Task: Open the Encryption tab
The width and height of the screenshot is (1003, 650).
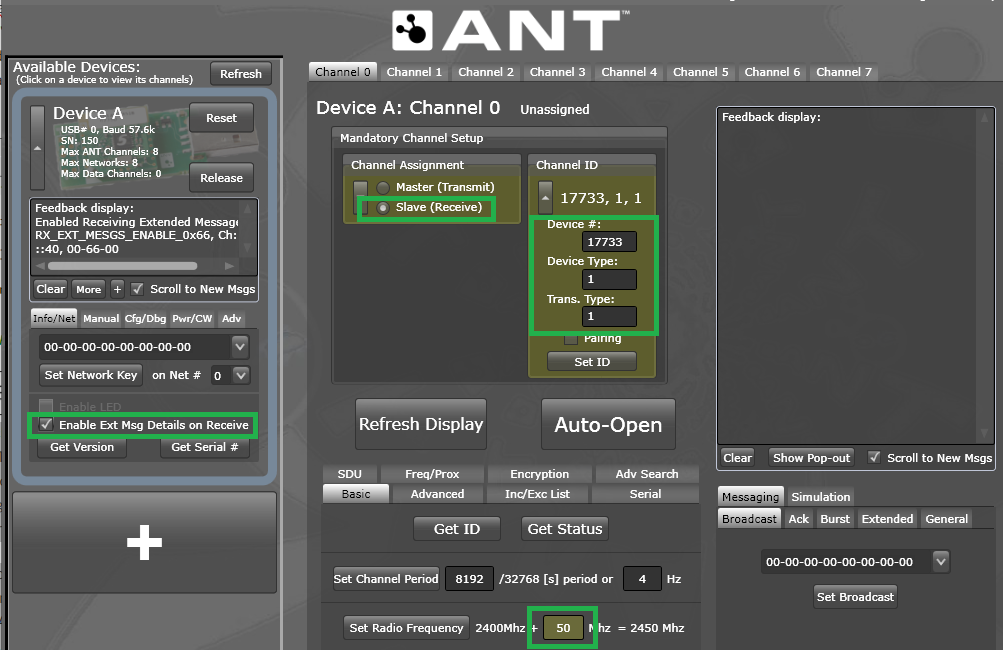Action: pos(539,474)
